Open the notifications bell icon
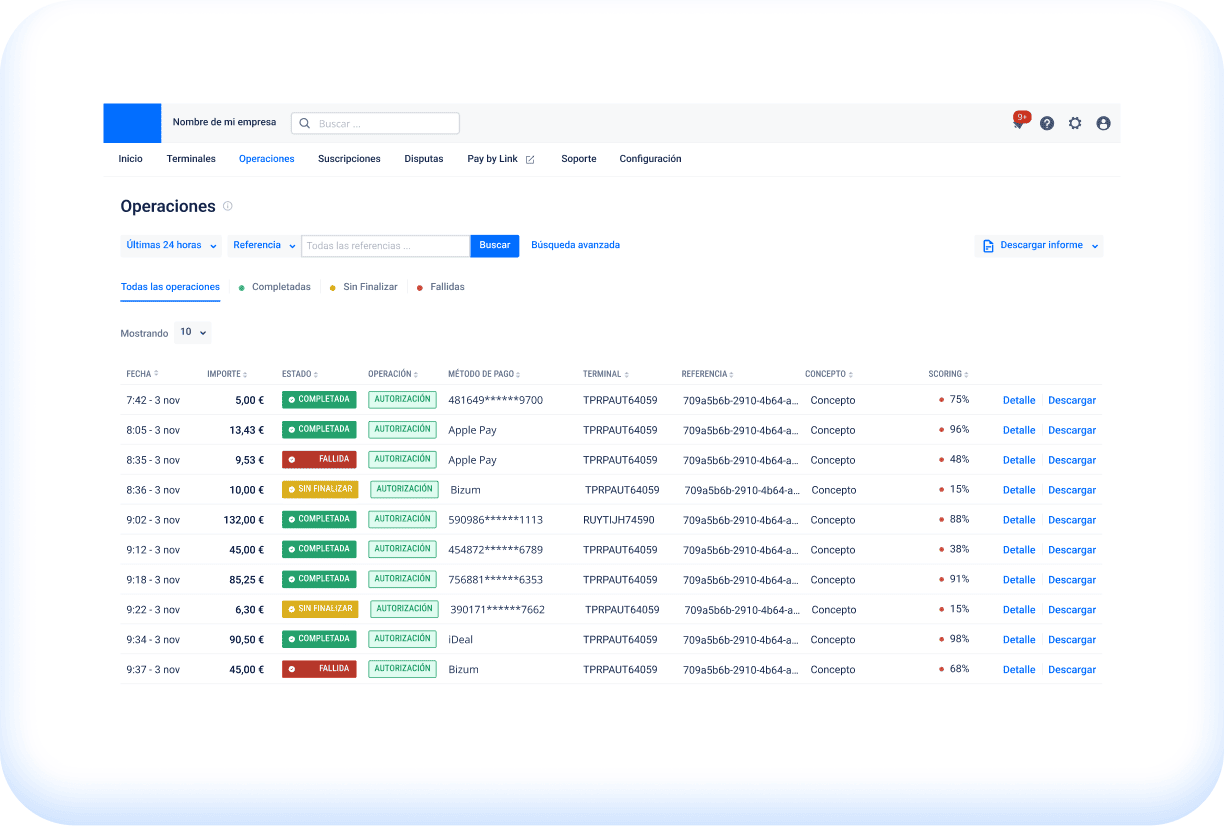The image size is (1224, 826). click(1019, 122)
